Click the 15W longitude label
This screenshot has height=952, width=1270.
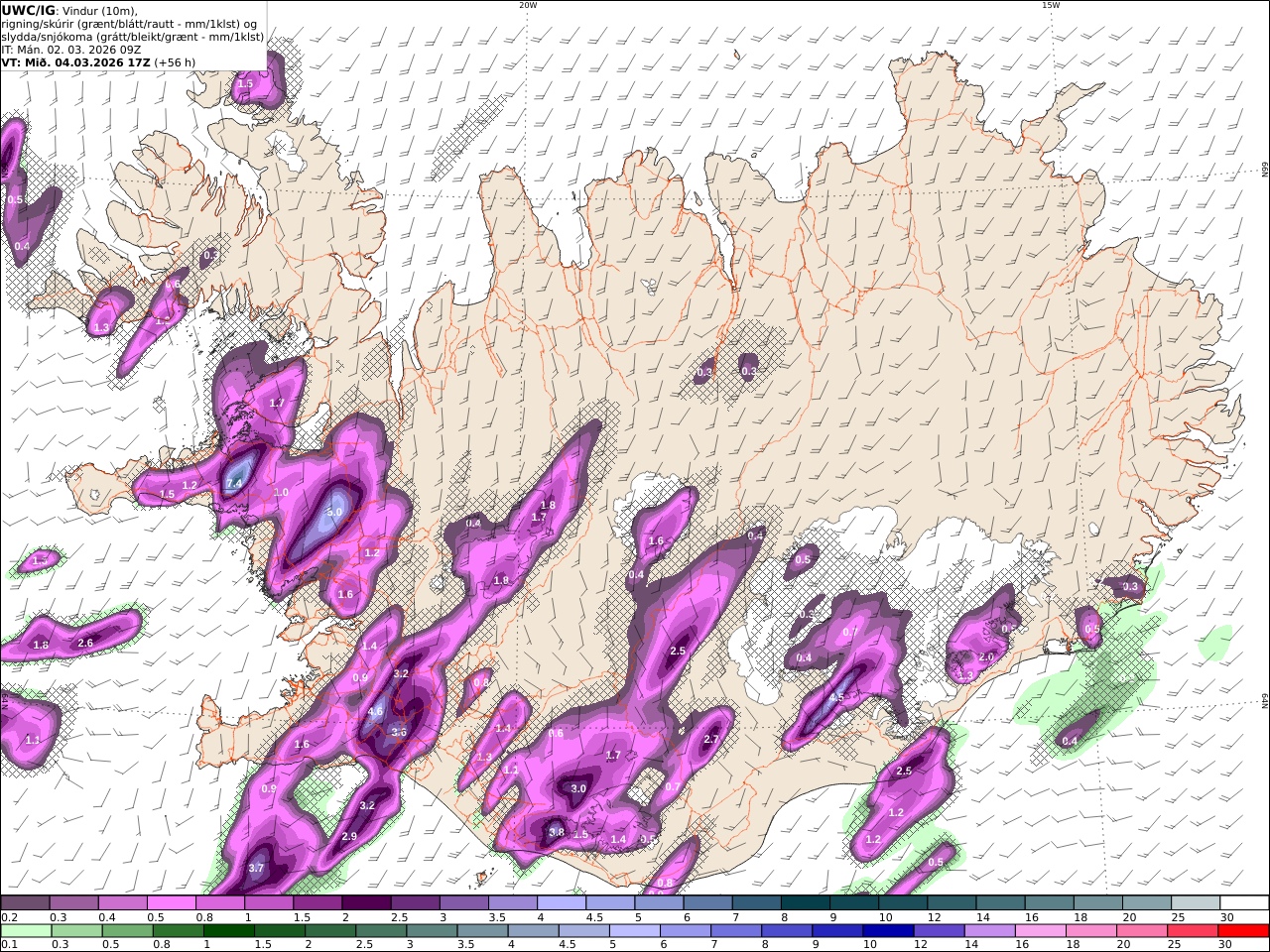(1051, 5)
